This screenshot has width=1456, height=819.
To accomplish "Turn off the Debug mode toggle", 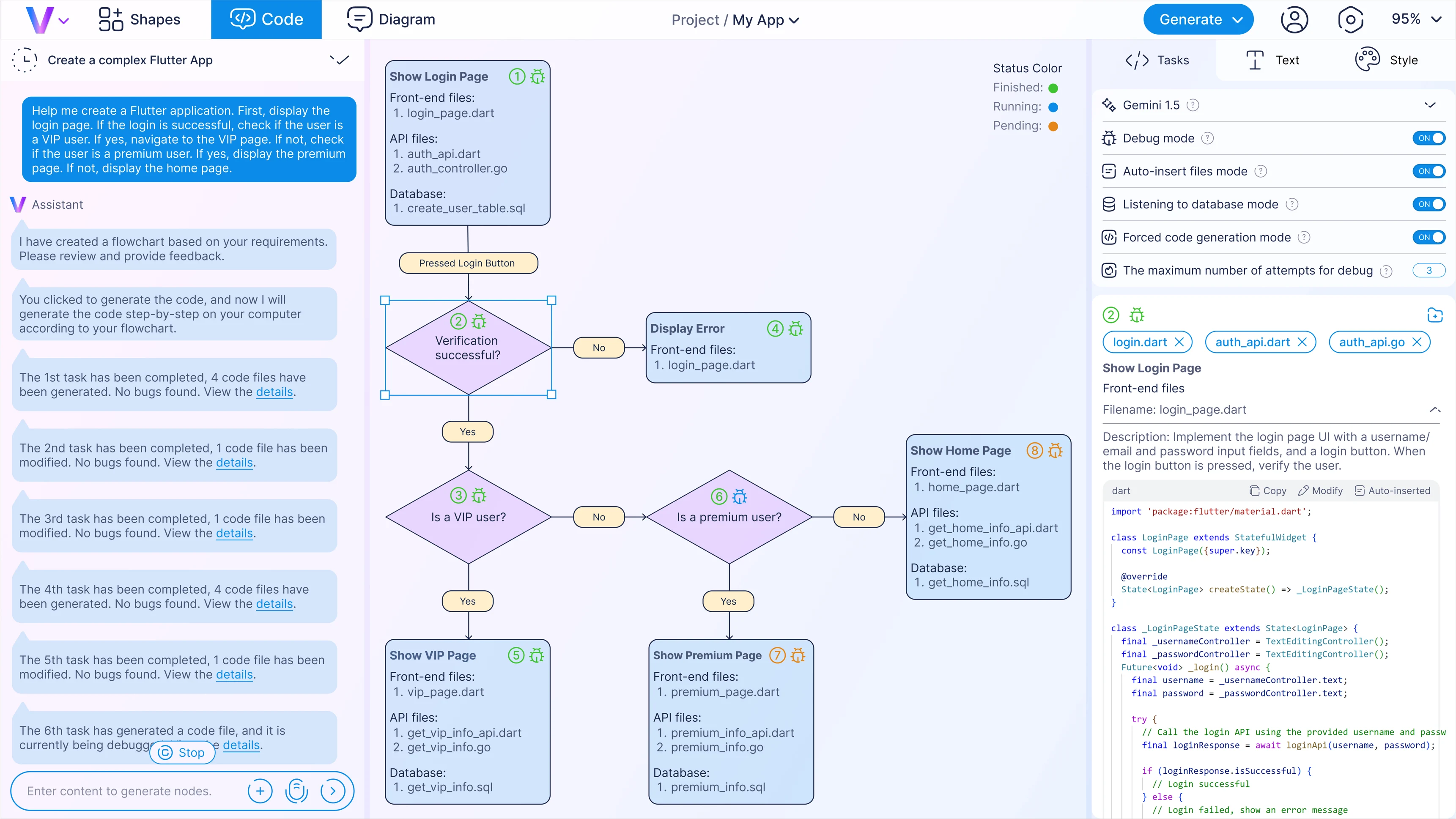I will 1429,139.
